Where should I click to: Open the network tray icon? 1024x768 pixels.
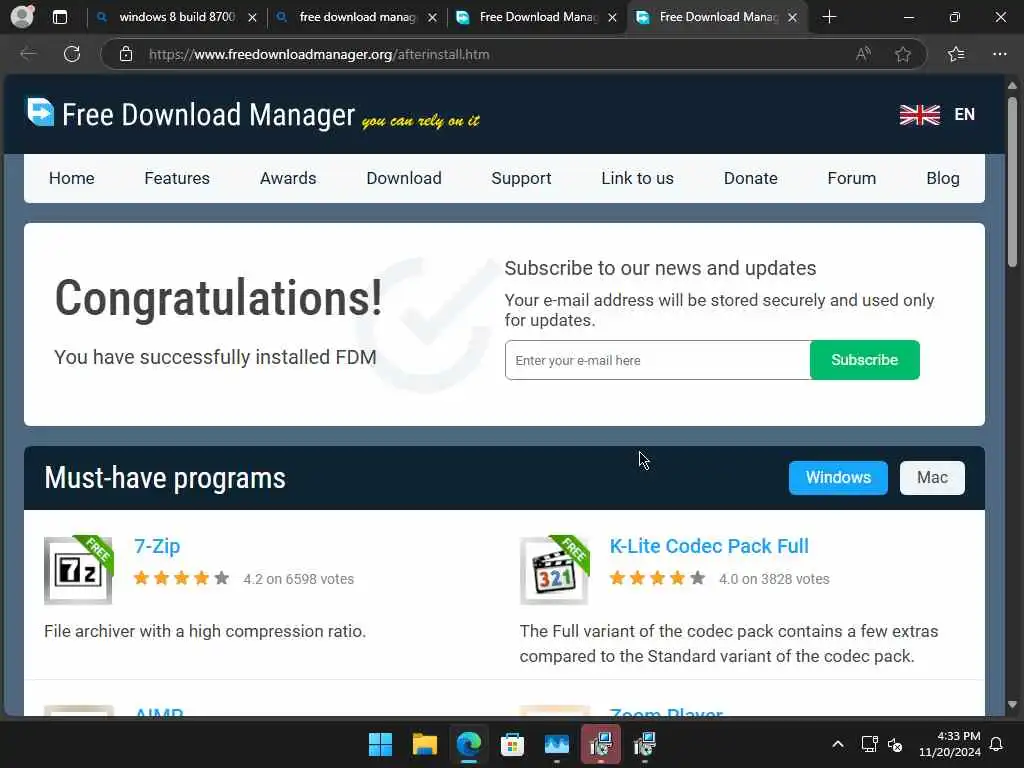(869, 744)
